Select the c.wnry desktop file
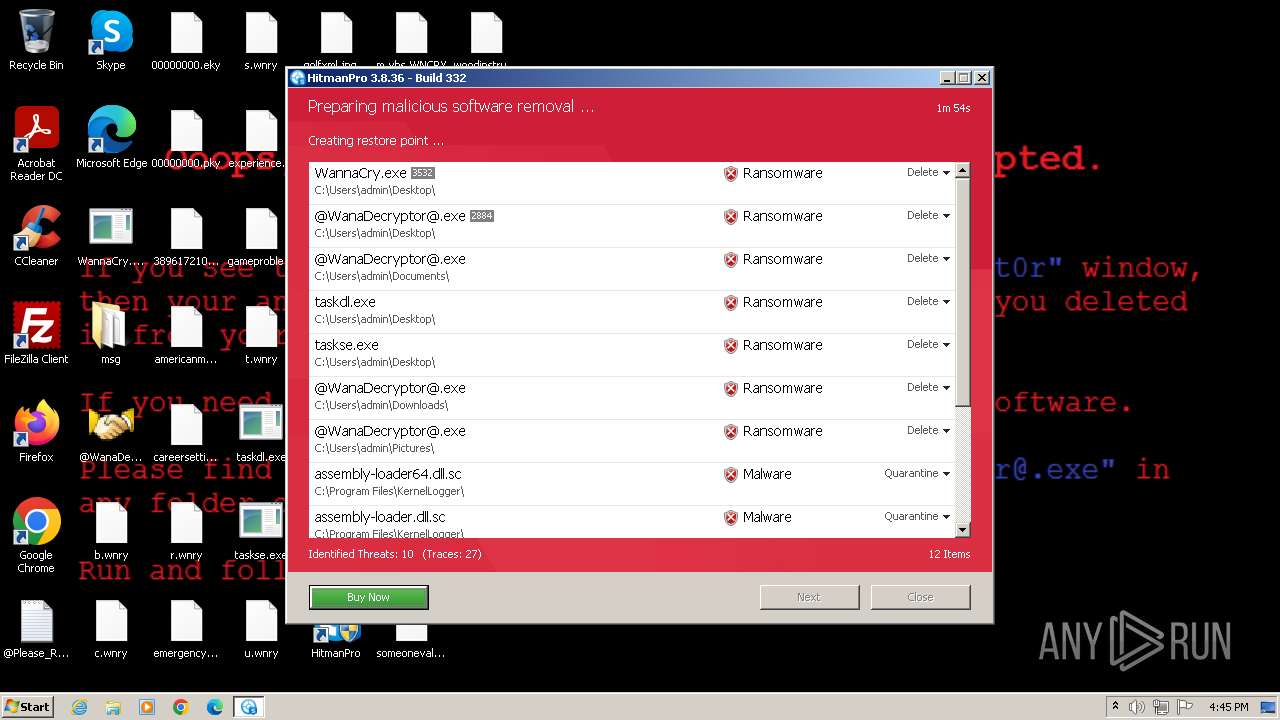 (x=111, y=628)
